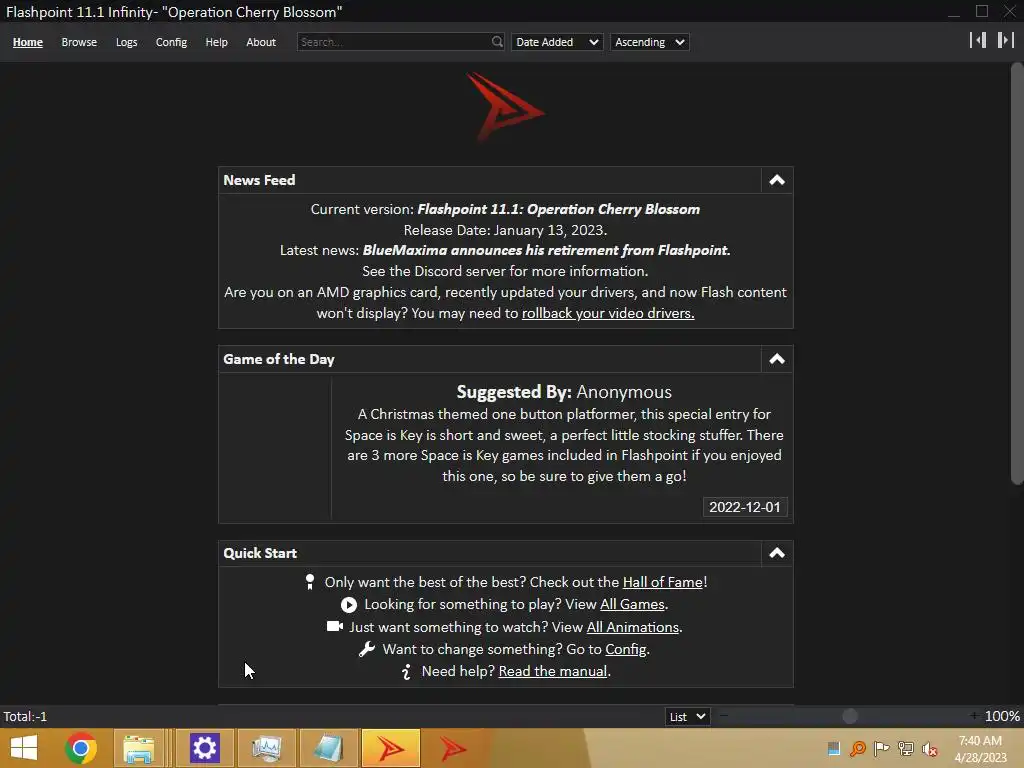Collapse the Quick Start section
Screen dimensions: 1024x768
[x=776, y=553]
